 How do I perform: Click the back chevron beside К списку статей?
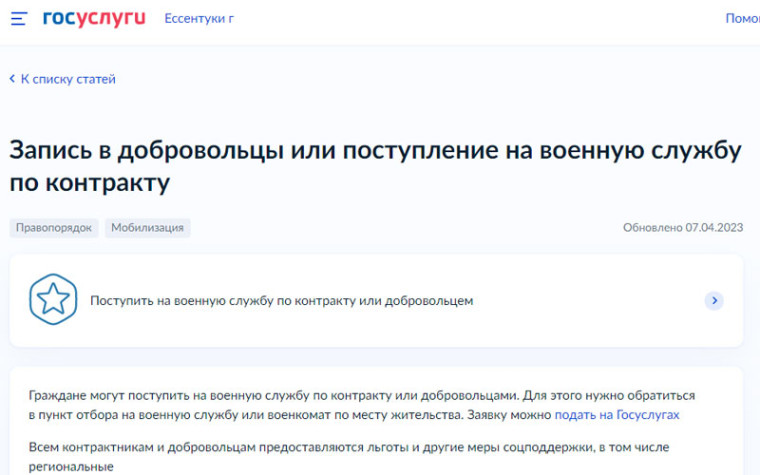(13, 79)
